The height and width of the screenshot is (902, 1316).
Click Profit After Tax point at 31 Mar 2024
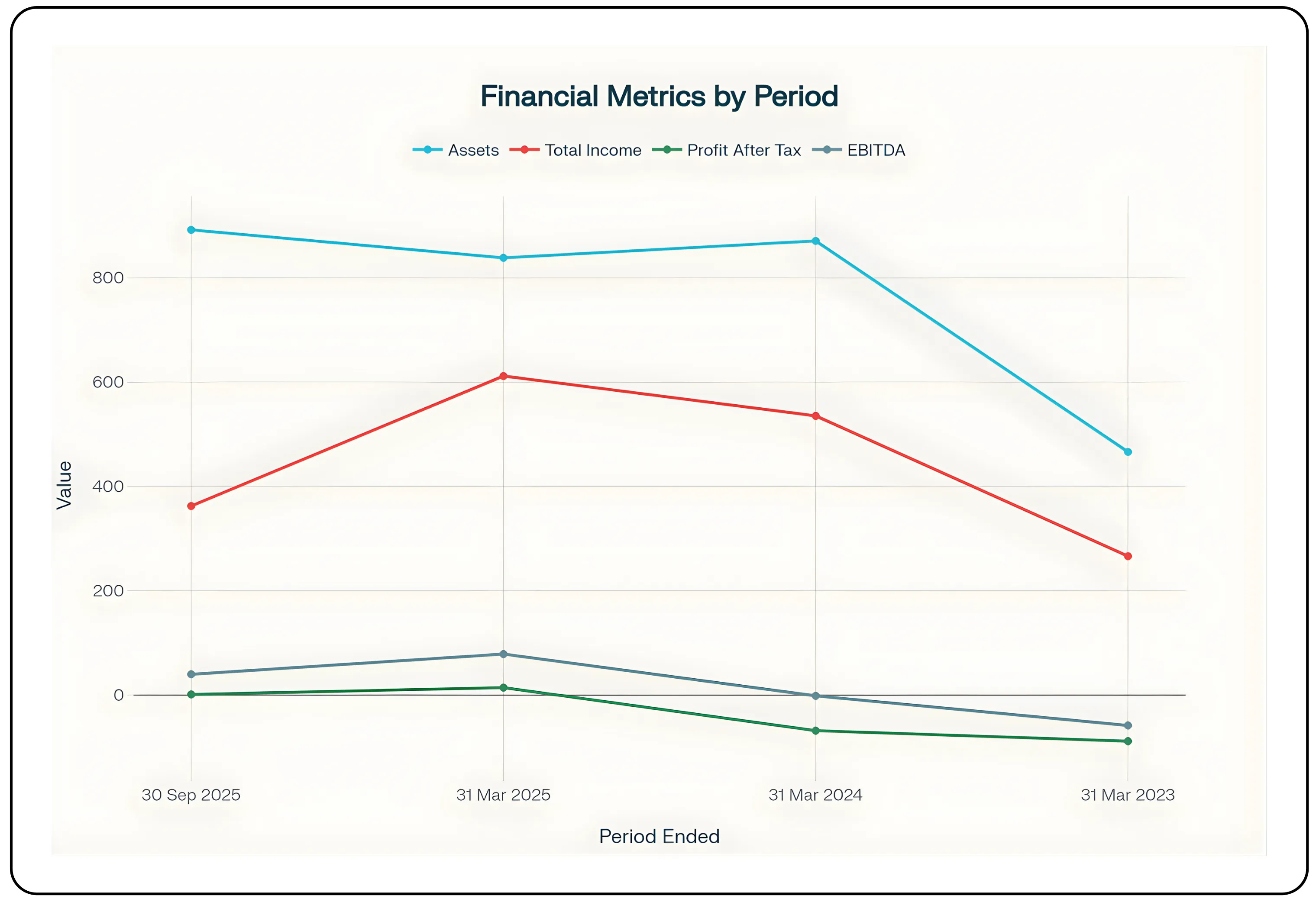click(x=815, y=731)
